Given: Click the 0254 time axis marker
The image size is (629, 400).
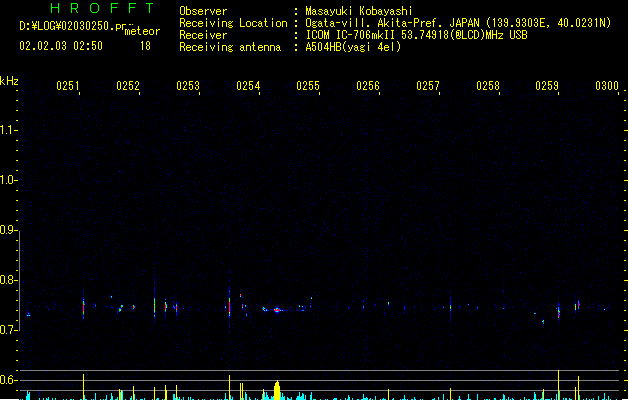Looking at the screenshot, I should tap(248, 86).
